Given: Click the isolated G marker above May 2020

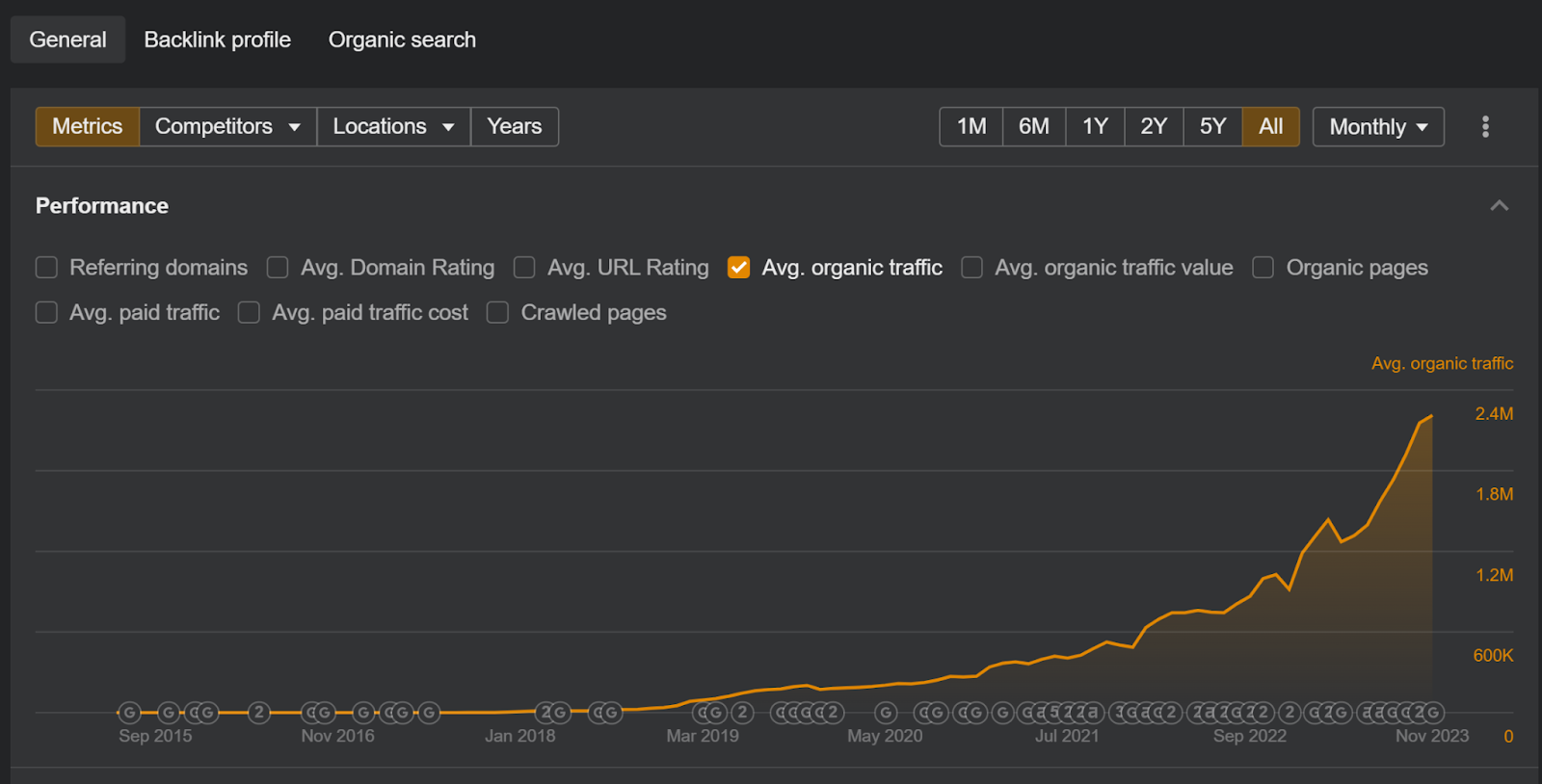Looking at the screenshot, I should pos(886,713).
